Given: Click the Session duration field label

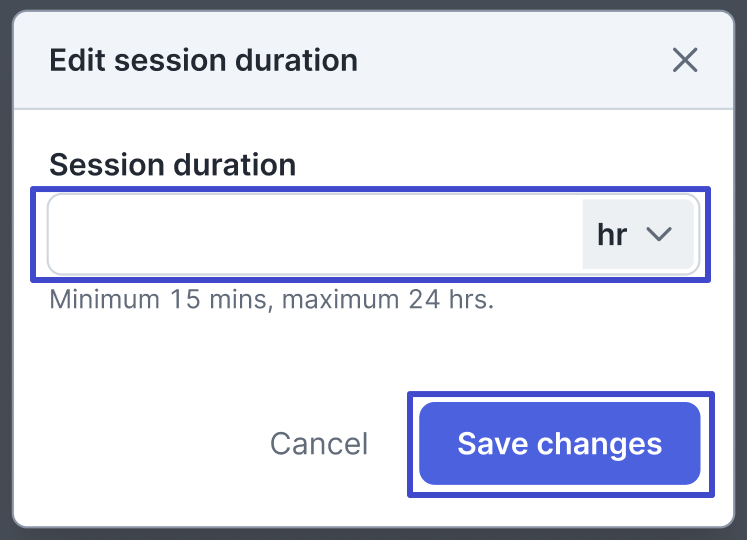Looking at the screenshot, I should (172, 164).
